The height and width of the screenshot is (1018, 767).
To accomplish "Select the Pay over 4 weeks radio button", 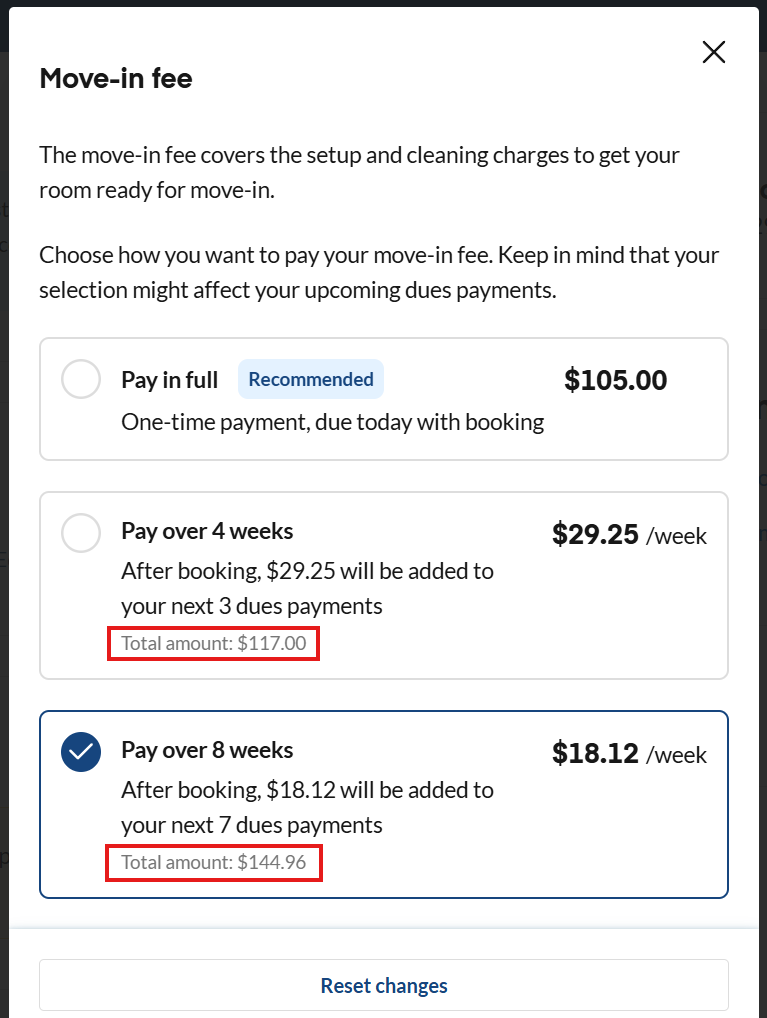I will 81,533.
